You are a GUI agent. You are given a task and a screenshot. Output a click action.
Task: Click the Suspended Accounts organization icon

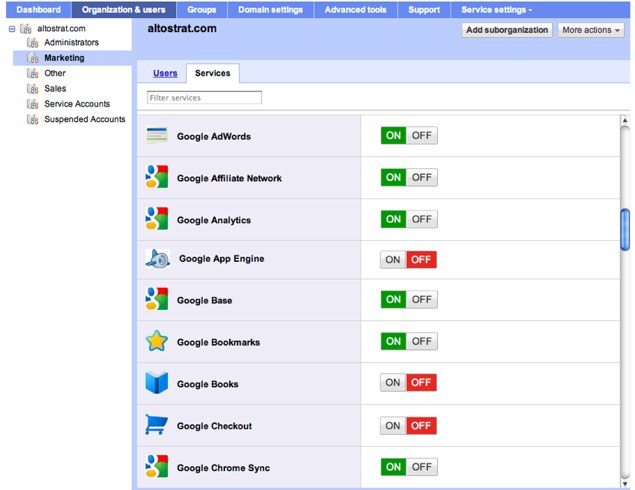(32, 119)
